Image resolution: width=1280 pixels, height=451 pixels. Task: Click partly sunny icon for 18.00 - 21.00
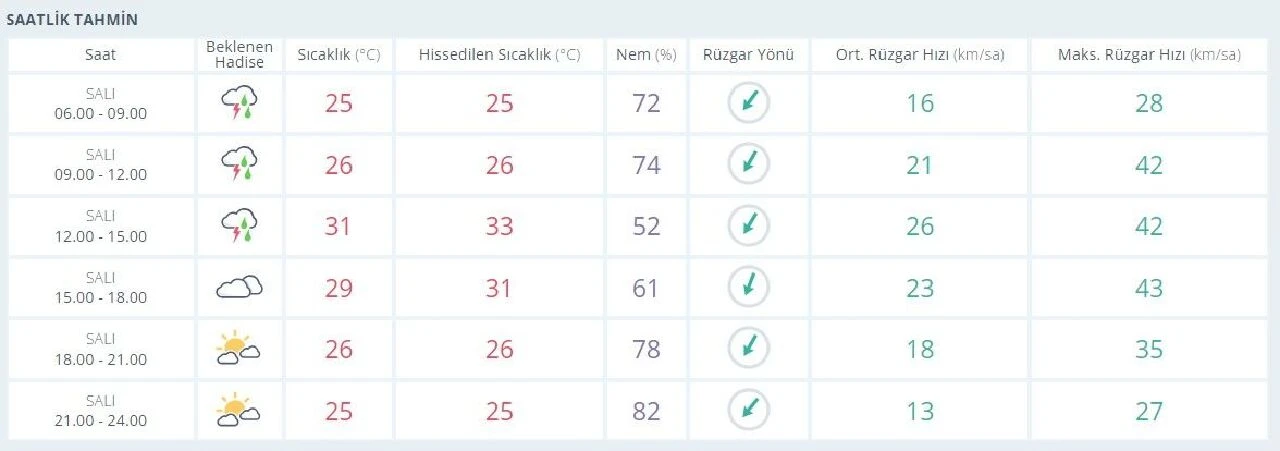click(239, 349)
